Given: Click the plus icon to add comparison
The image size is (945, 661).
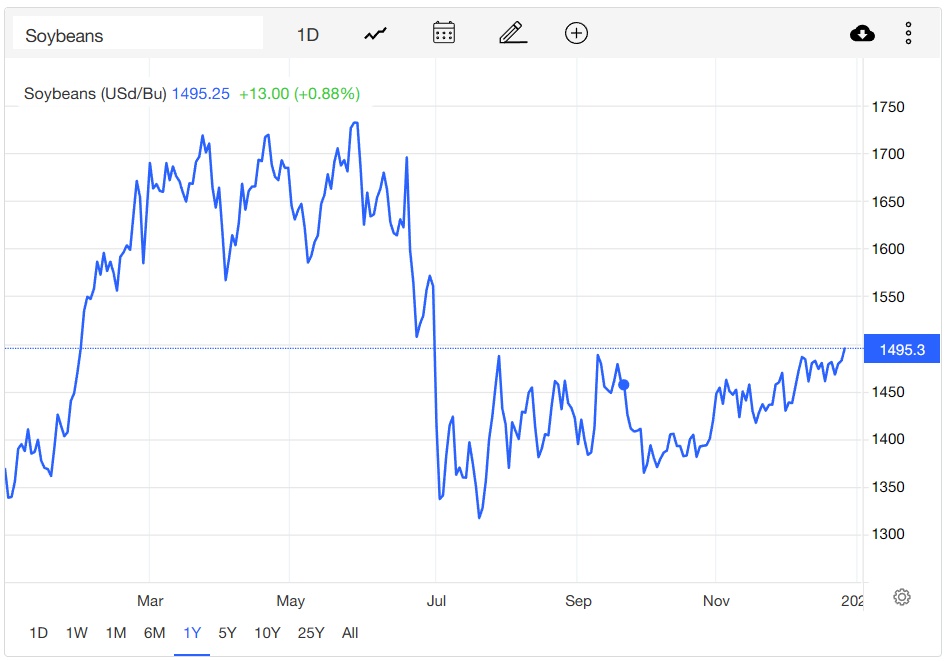Looking at the screenshot, I should 576,34.
